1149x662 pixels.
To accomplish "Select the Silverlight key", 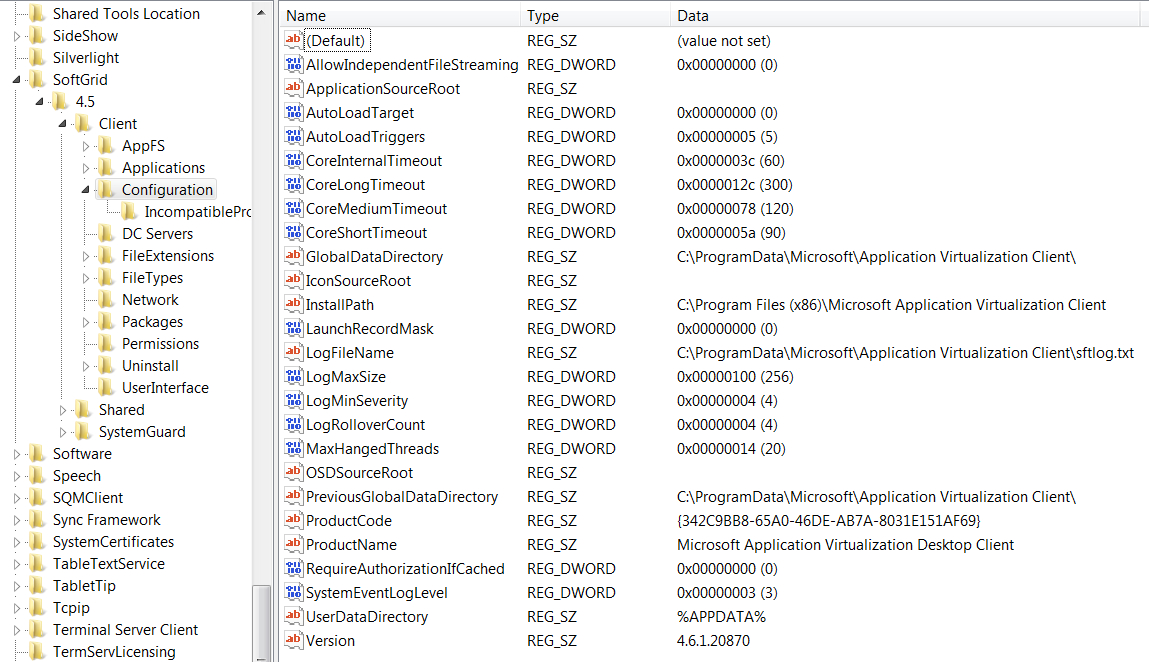I will [86, 58].
